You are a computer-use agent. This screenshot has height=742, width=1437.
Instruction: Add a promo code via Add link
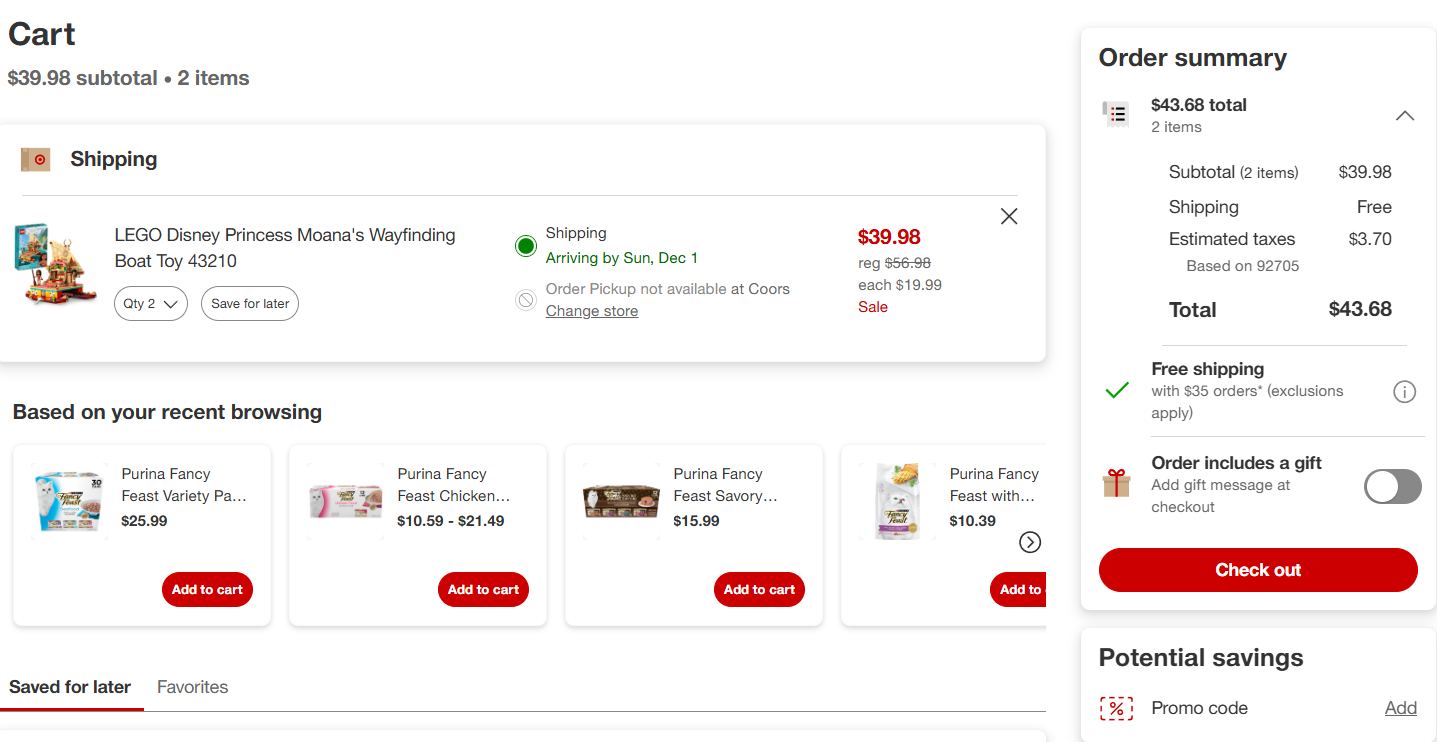point(1401,708)
